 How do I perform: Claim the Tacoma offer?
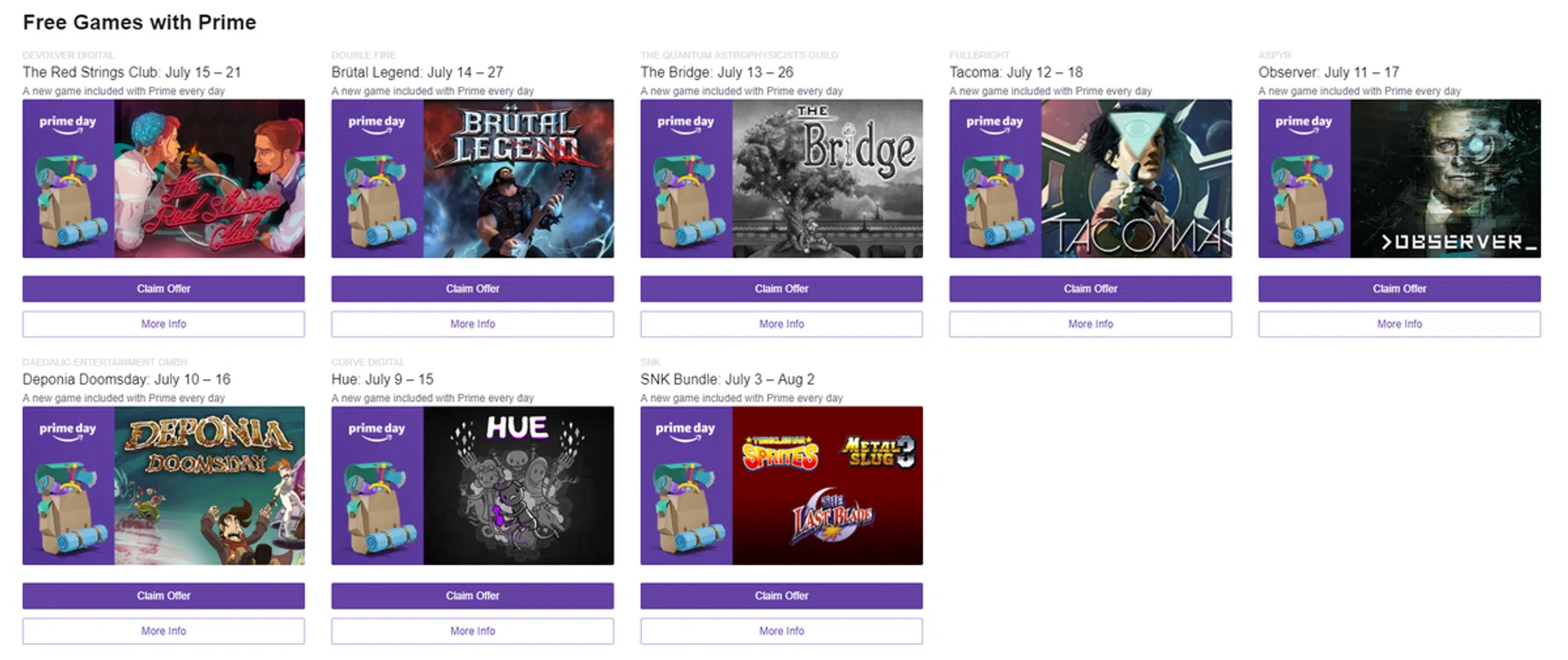(1090, 288)
